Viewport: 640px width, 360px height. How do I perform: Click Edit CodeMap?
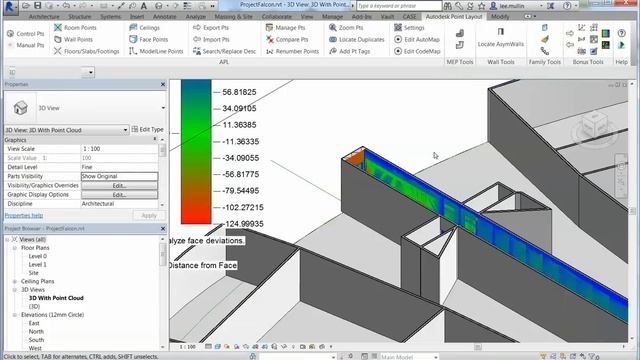coord(417,51)
